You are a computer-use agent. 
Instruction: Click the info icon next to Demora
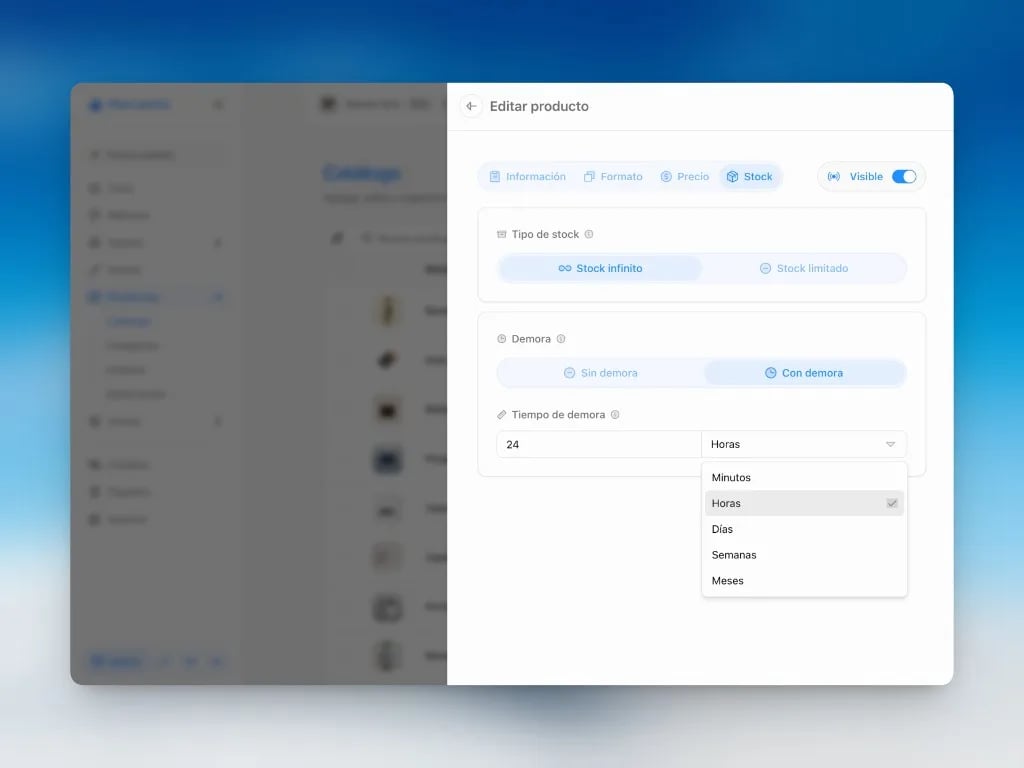coord(561,339)
